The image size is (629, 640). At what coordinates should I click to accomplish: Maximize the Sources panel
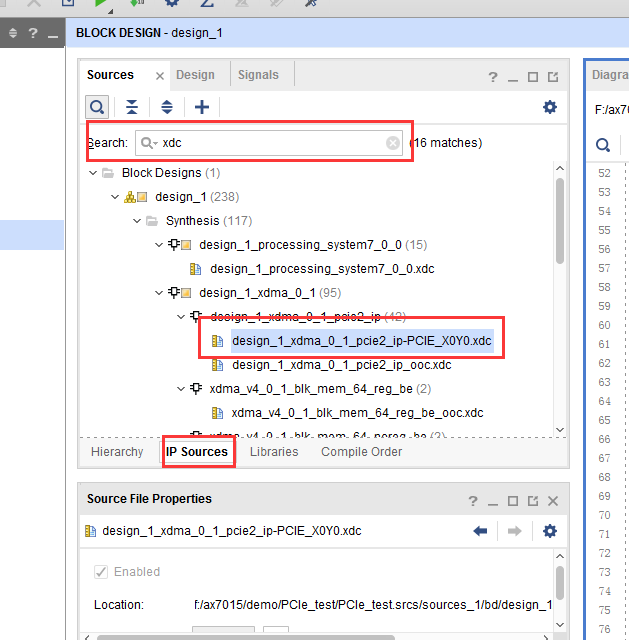(x=533, y=77)
